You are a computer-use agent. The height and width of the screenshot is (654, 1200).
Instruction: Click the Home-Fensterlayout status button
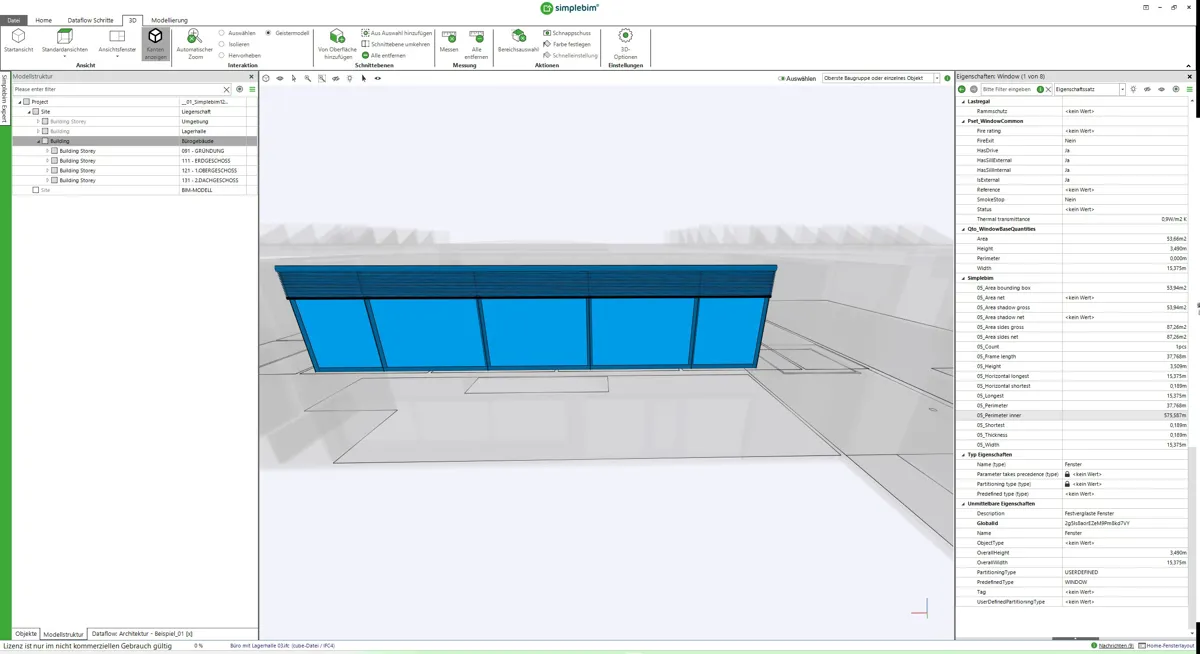coord(1168,646)
